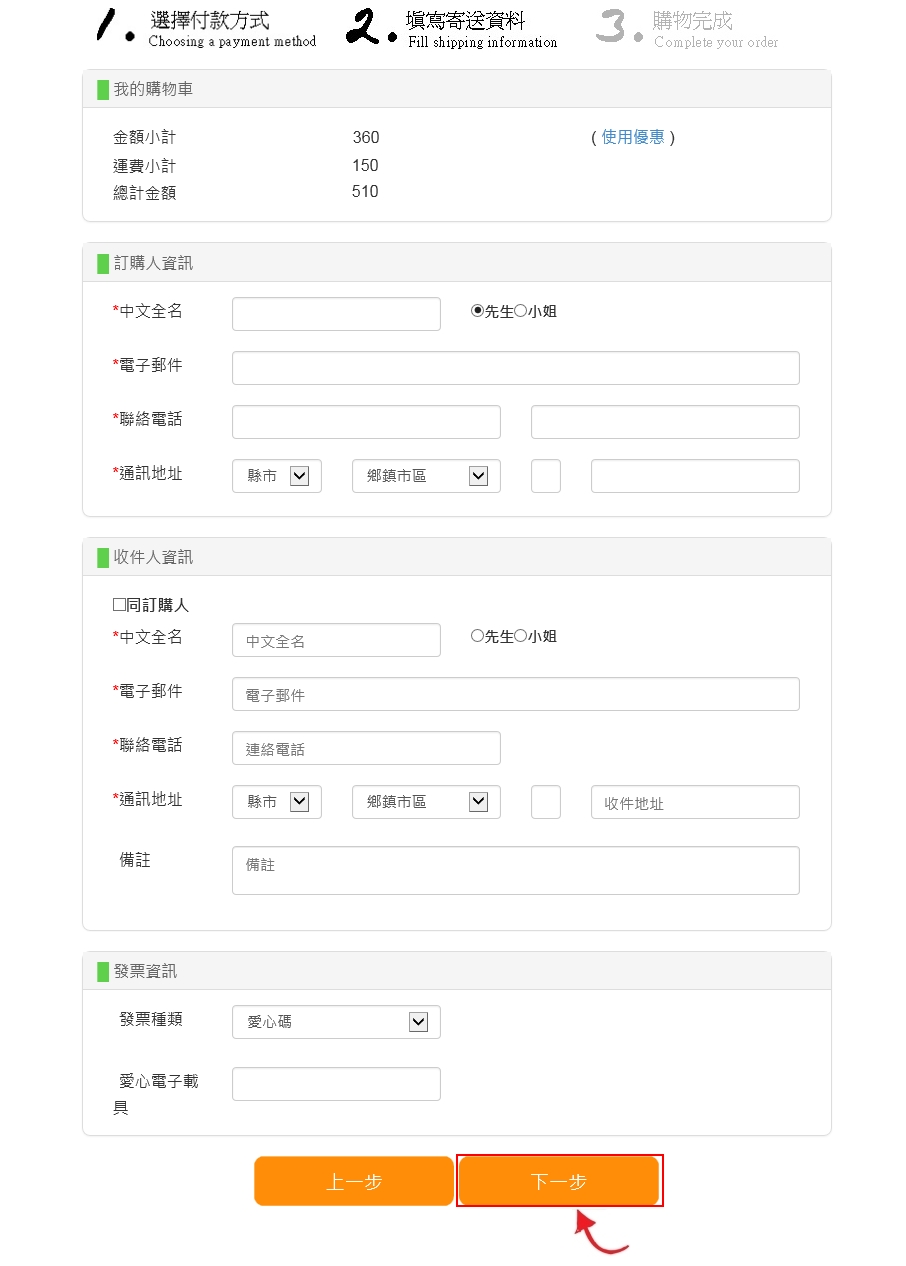Click the 愛心電子載具 carrier input field
Viewport: 906px width, 1266px height.
(336, 1084)
